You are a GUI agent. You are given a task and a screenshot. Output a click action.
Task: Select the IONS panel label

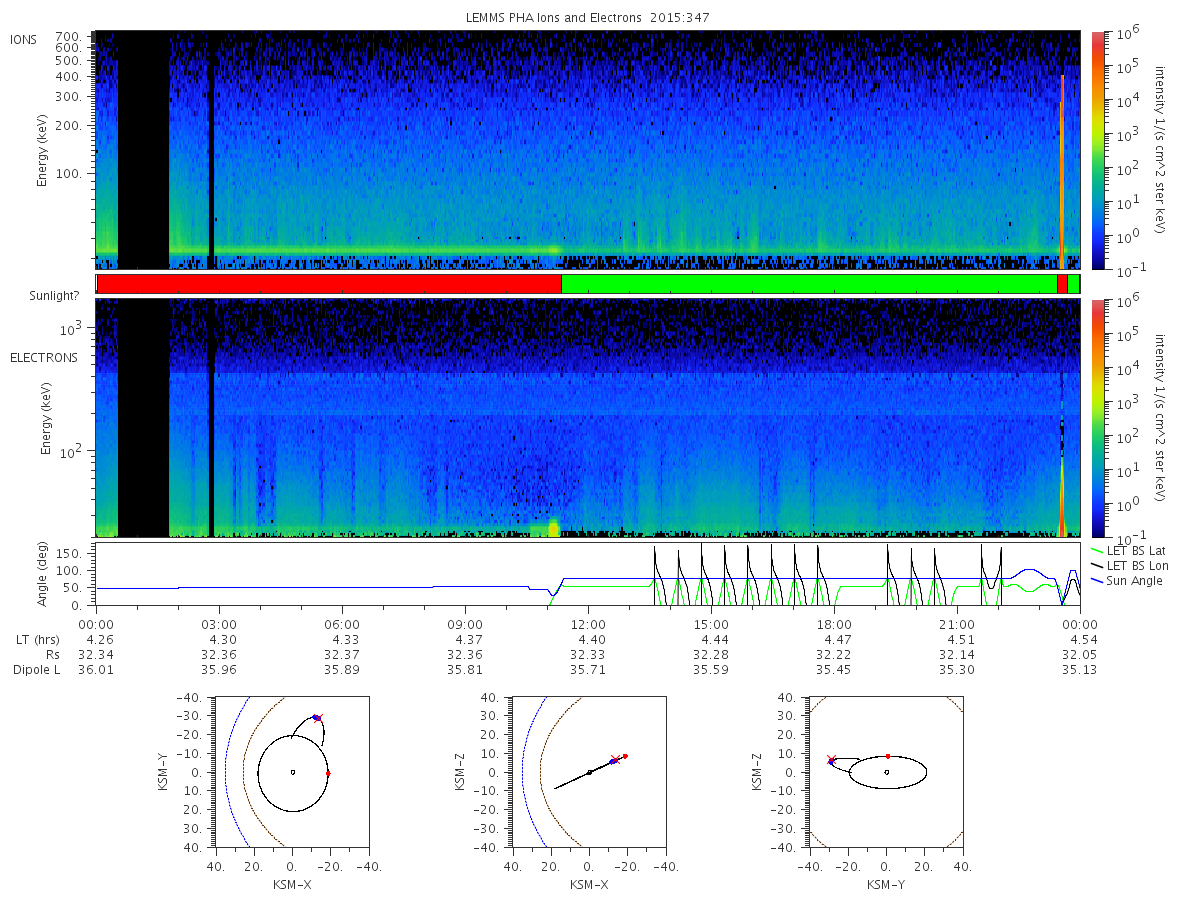[24, 40]
